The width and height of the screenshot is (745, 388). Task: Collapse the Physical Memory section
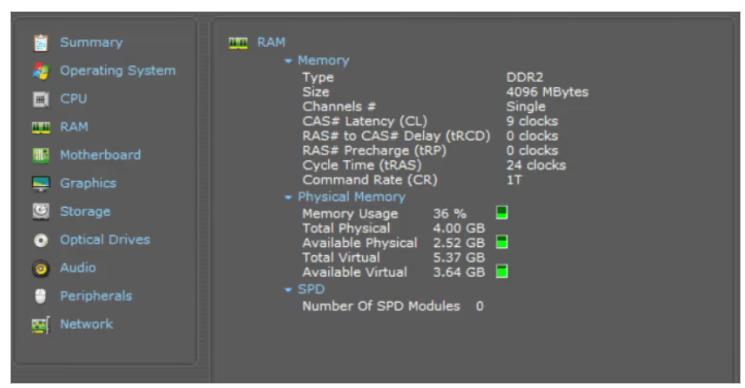[x=288, y=197]
